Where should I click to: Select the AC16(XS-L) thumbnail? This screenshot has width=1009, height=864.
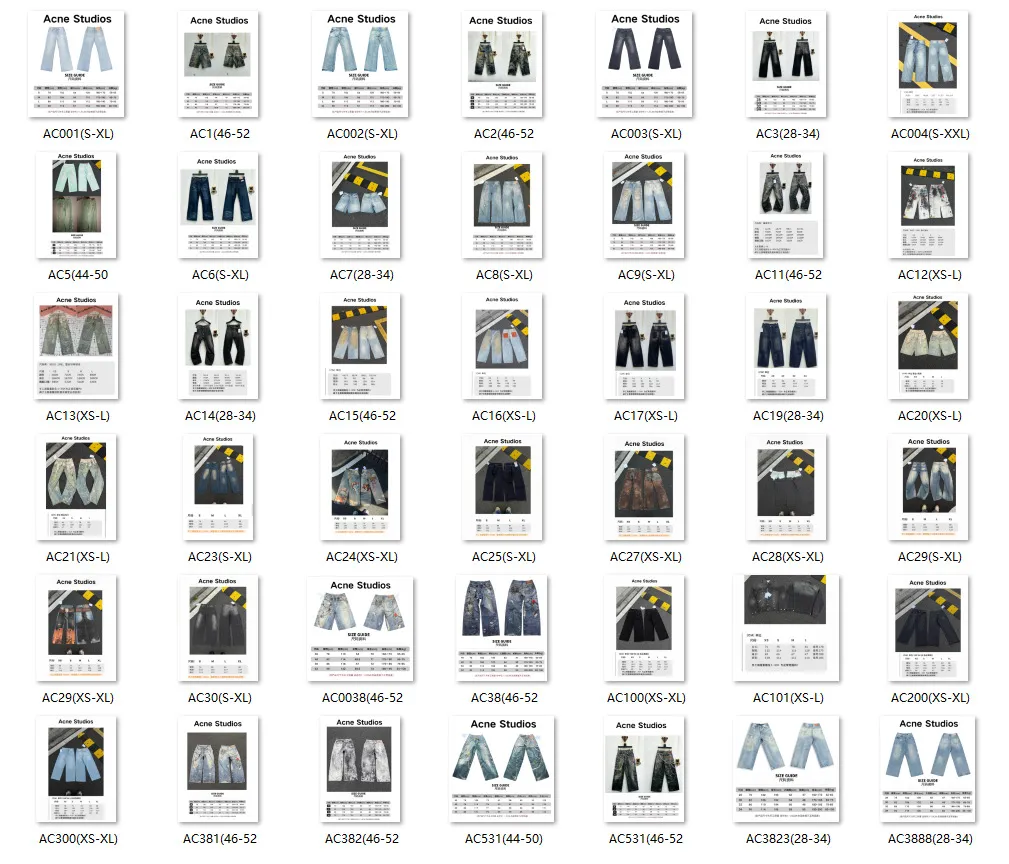(x=502, y=346)
